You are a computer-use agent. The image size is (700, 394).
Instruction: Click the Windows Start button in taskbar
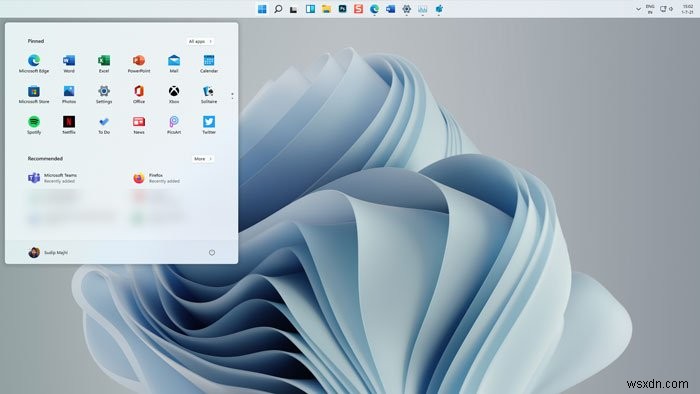(x=262, y=9)
